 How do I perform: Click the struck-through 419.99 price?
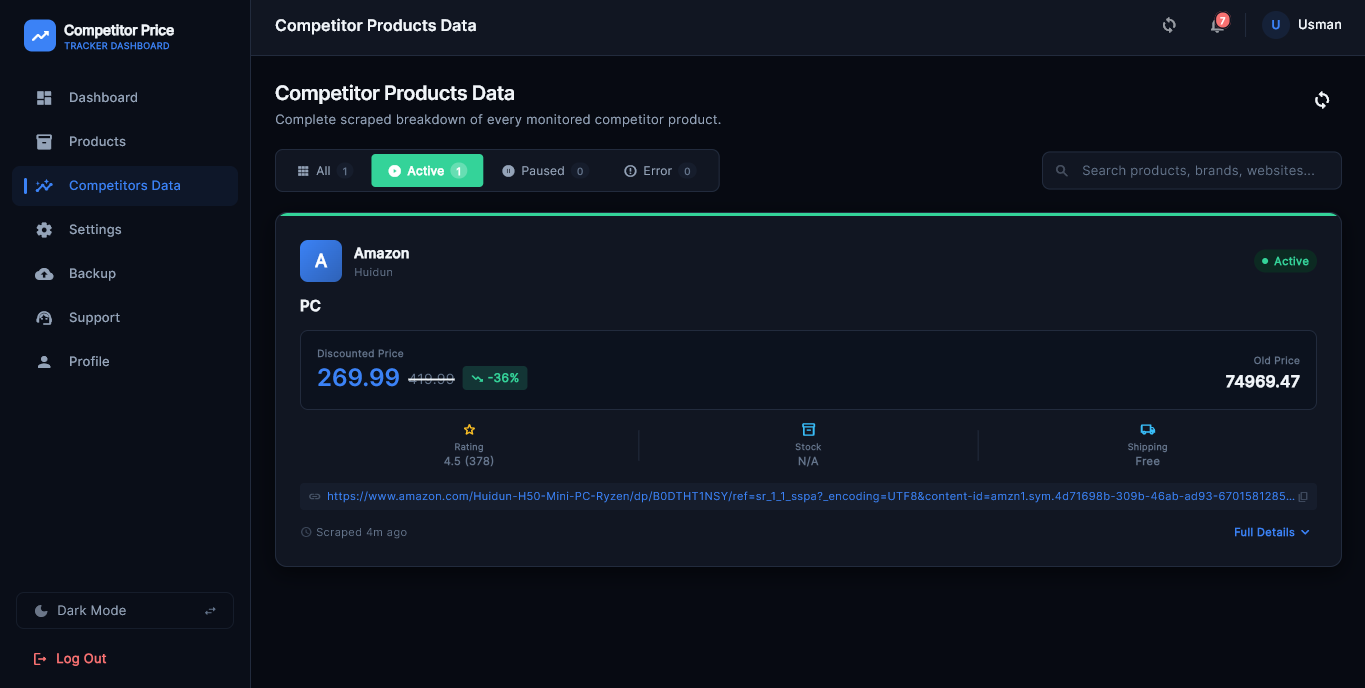click(431, 379)
